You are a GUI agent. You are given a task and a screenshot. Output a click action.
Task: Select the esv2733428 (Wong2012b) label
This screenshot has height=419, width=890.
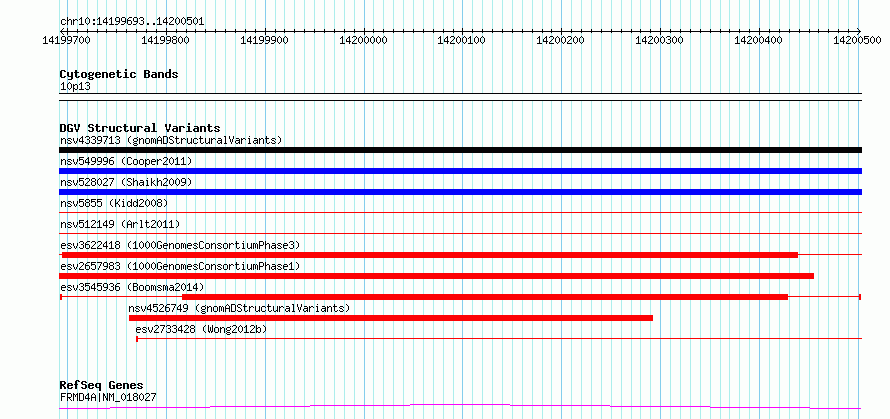tap(201, 329)
